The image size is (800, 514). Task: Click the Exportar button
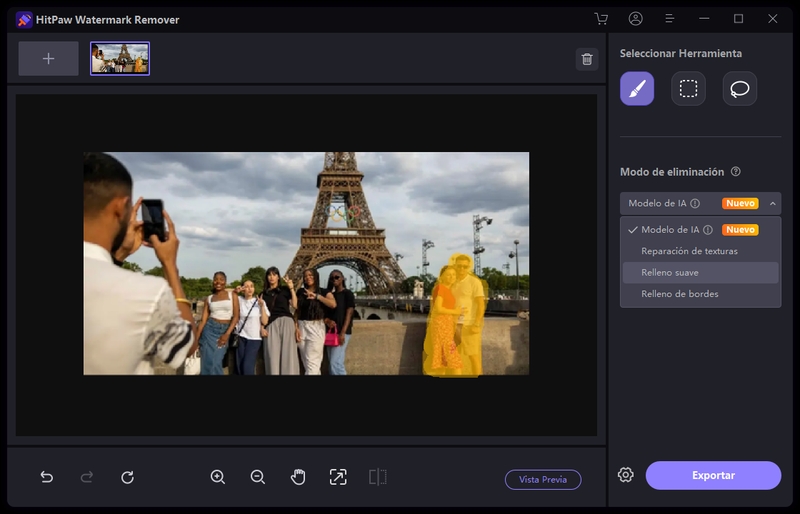(713, 475)
